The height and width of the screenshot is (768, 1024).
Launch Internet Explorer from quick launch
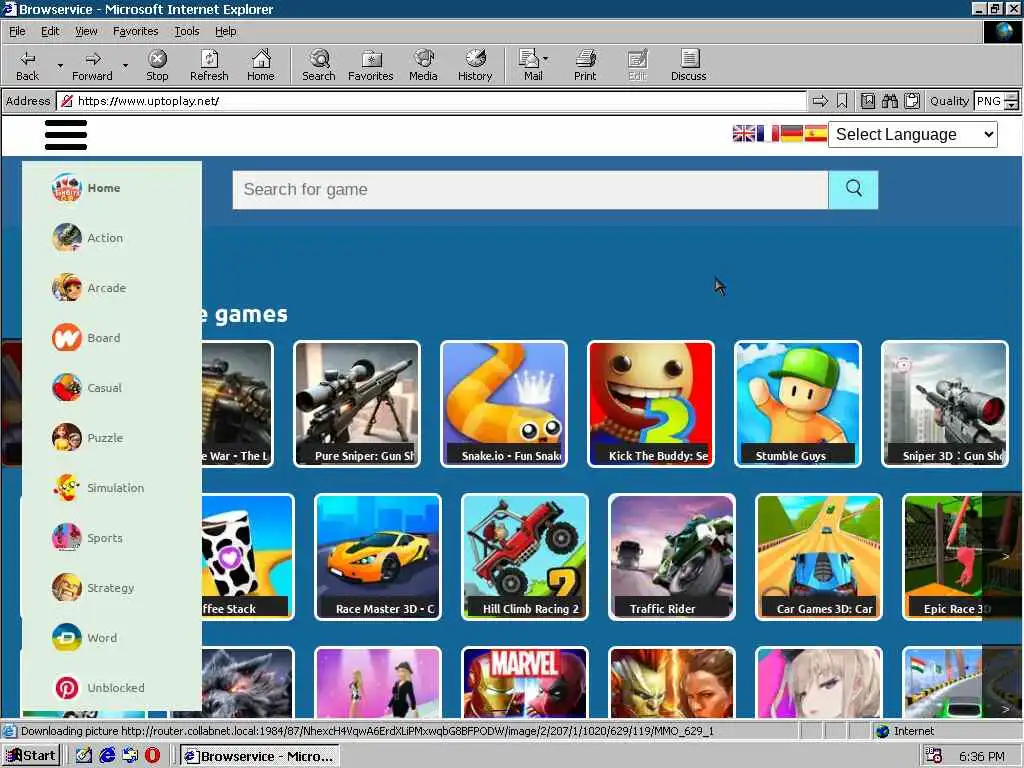[x=107, y=756]
